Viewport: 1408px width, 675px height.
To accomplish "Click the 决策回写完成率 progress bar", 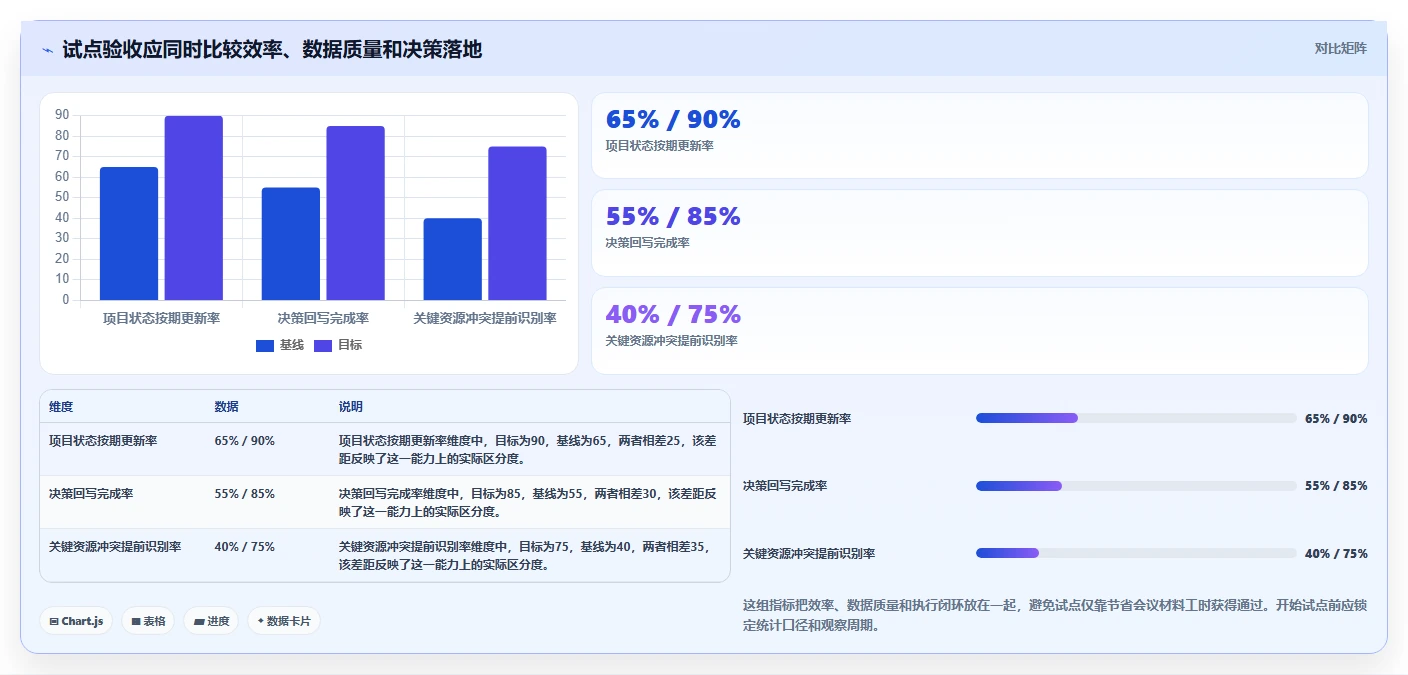I will 1136,486.
